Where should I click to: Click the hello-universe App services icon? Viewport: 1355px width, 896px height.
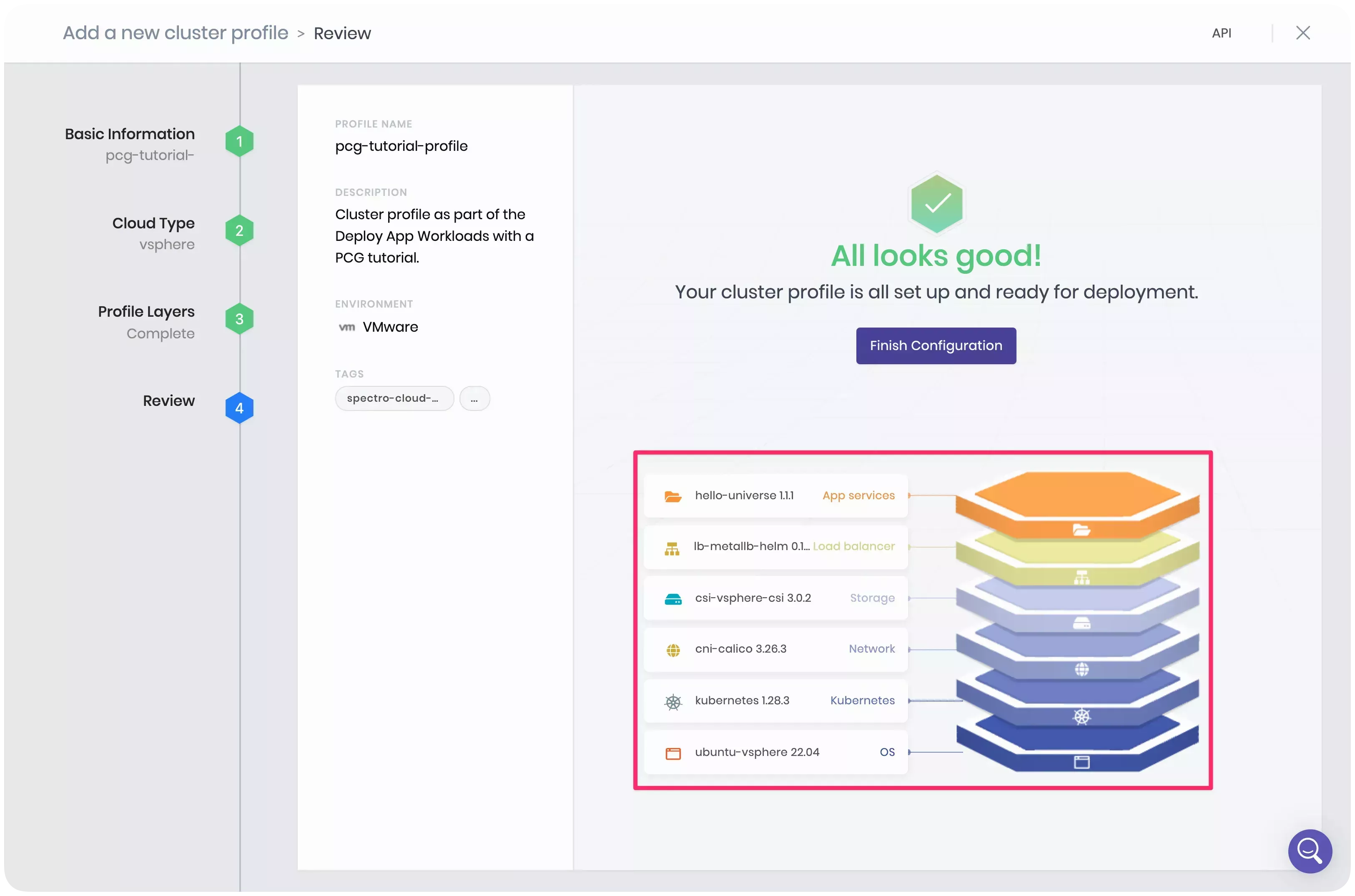[673, 496]
